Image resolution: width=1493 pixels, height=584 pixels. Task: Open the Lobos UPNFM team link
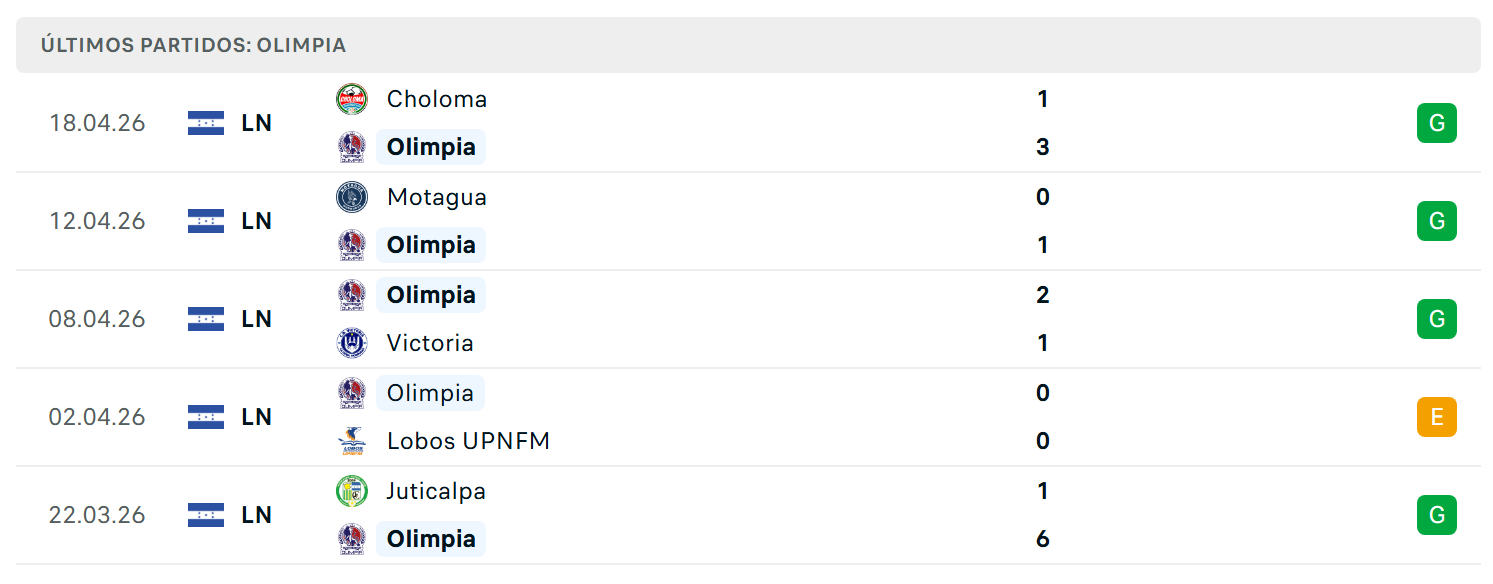point(469,441)
